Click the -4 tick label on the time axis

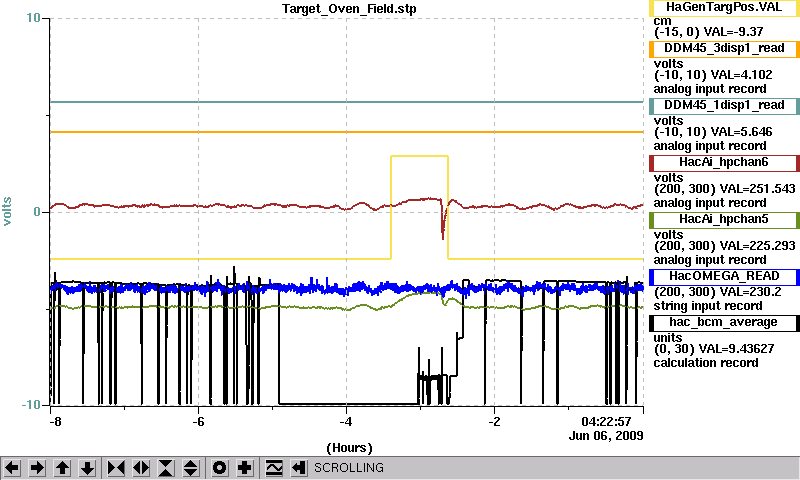coord(346,422)
